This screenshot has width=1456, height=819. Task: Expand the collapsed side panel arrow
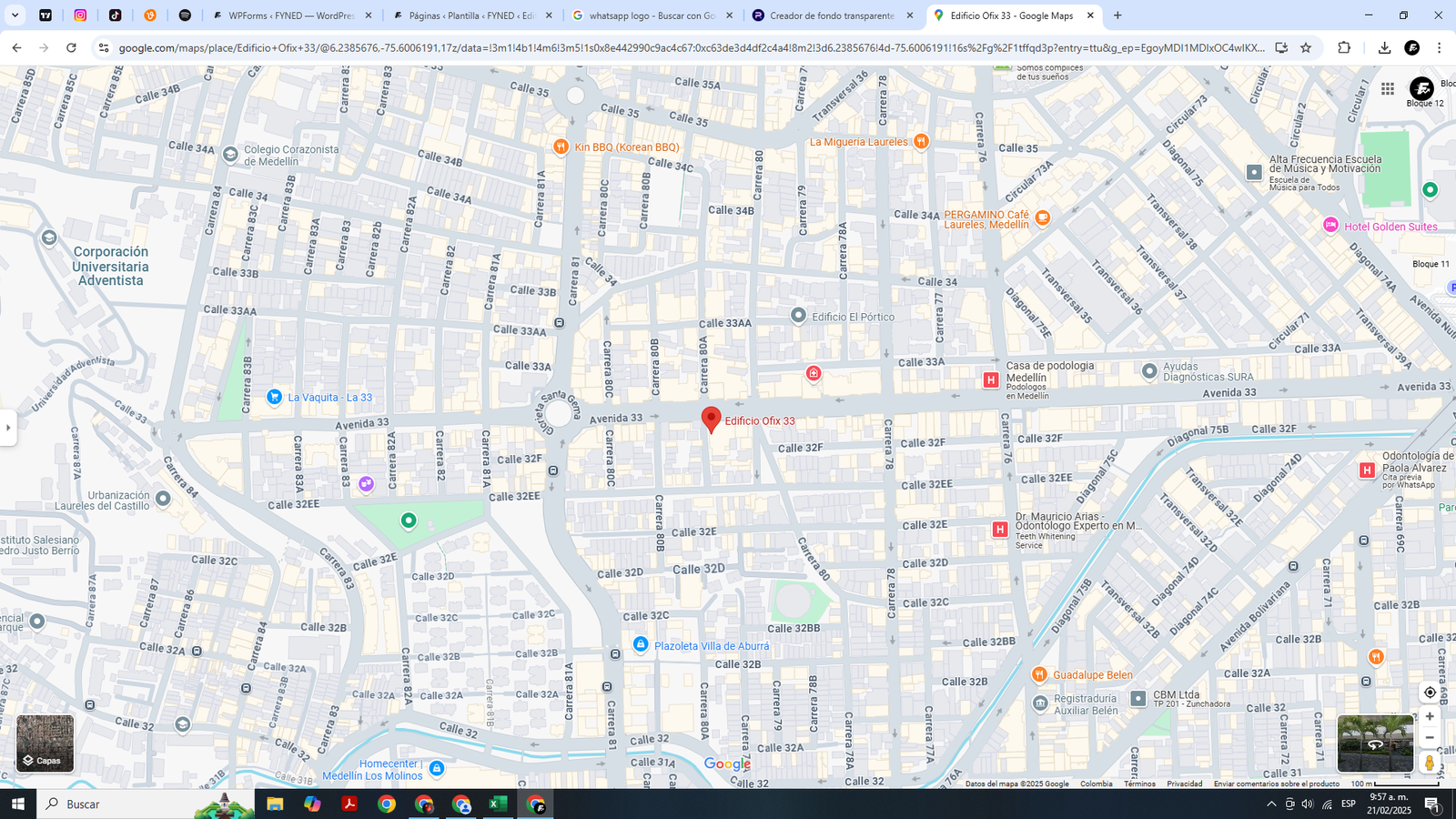(x=8, y=428)
